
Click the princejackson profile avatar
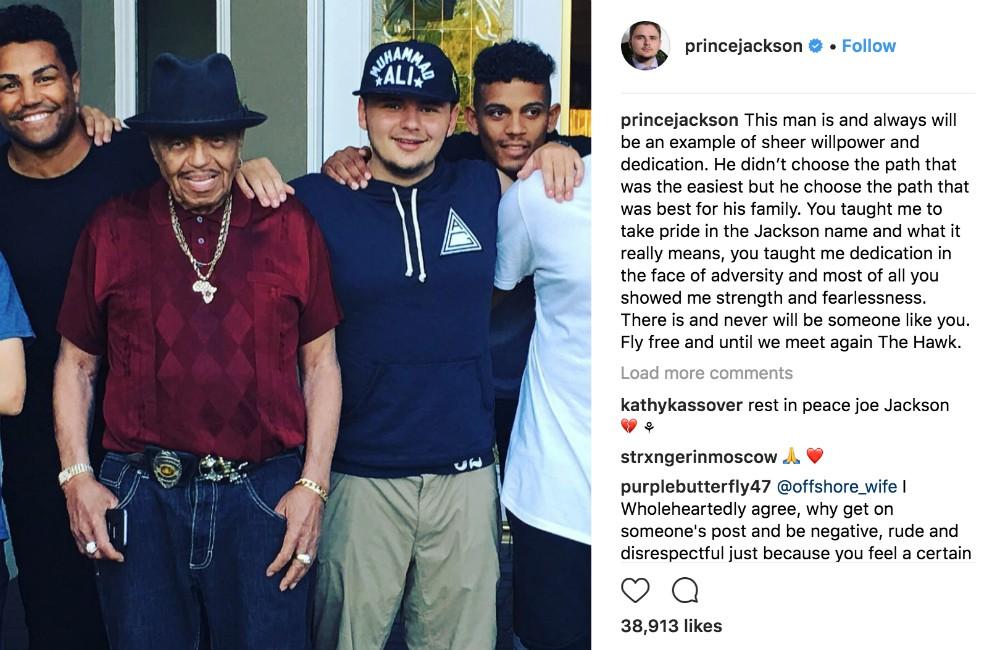pos(645,46)
